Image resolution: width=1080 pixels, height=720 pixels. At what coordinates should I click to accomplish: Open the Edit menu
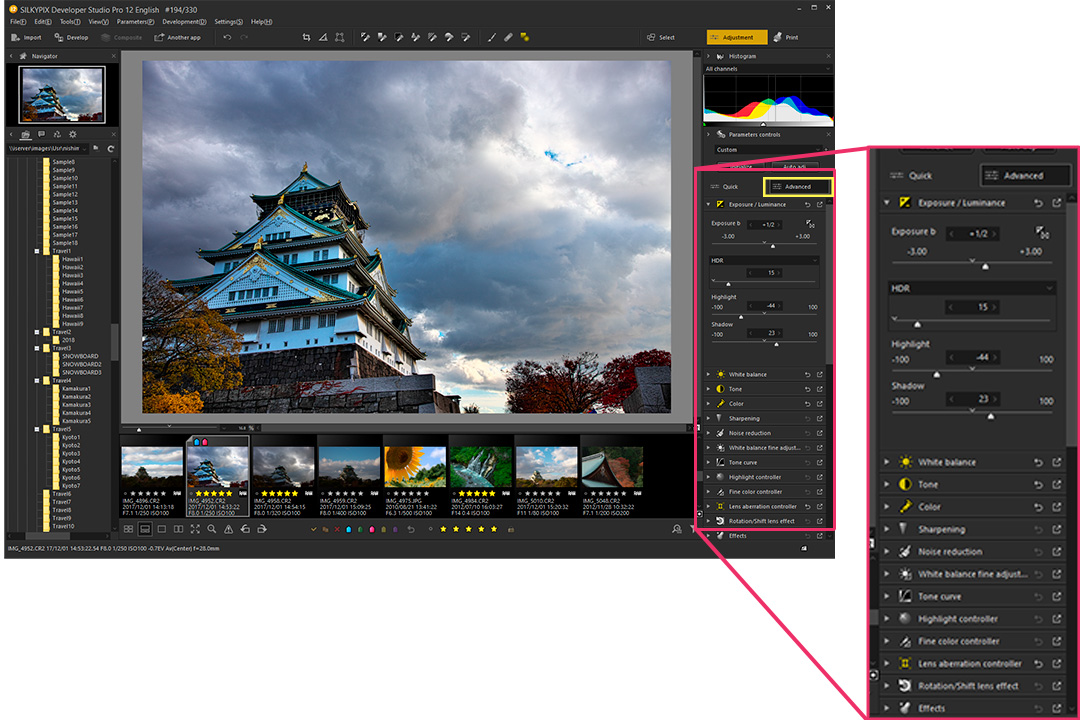(42, 22)
